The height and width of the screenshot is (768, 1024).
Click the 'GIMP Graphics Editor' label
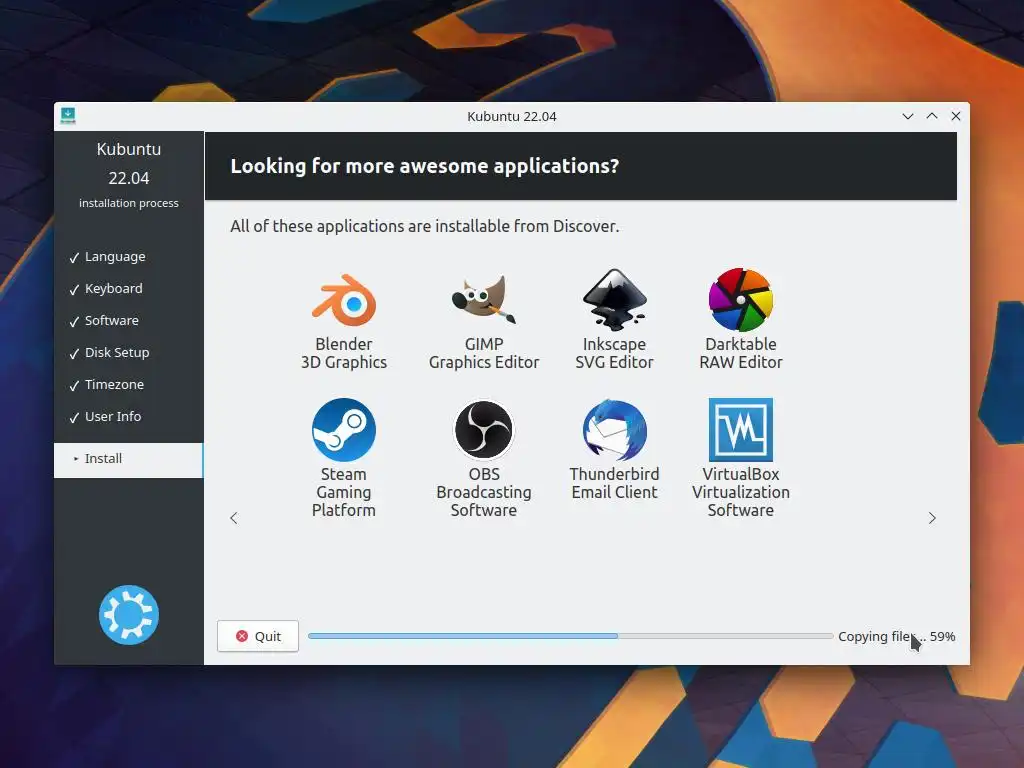484,353
